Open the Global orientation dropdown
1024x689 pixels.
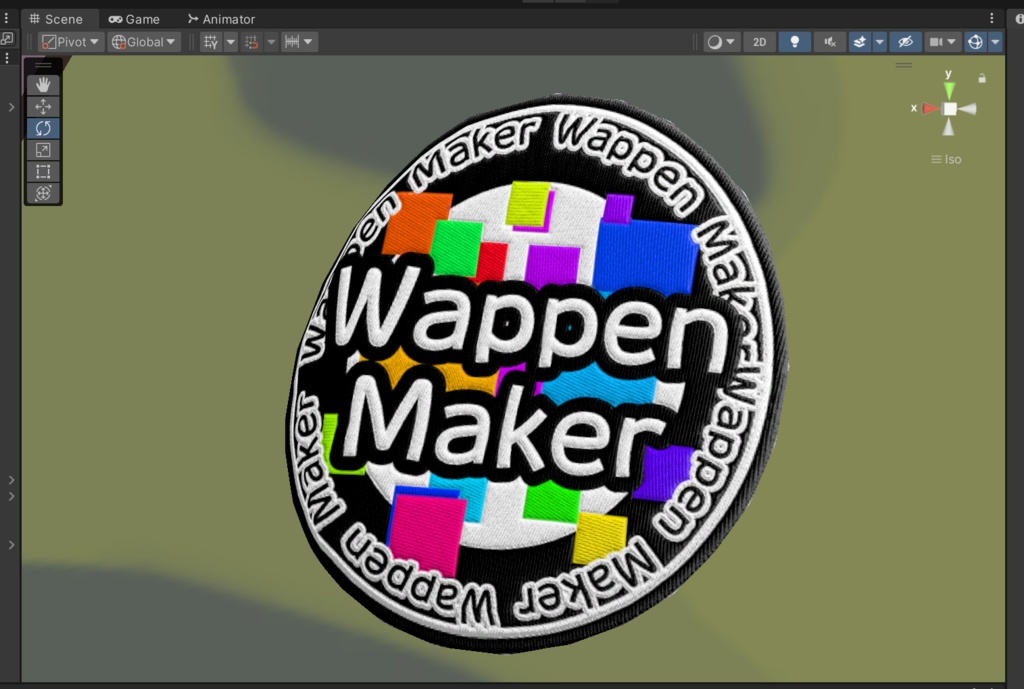pos(142,41)
